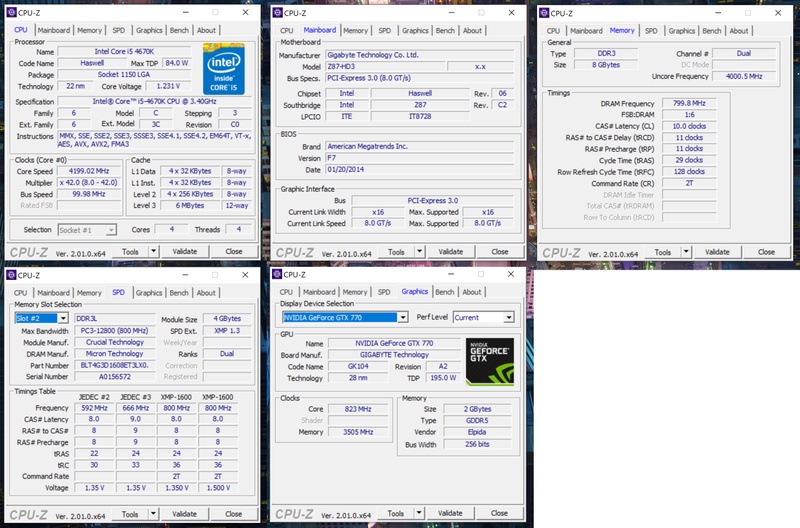Click Tools button in Mainboard window
The height and width of the screenshot is (528, 800).
396,252
